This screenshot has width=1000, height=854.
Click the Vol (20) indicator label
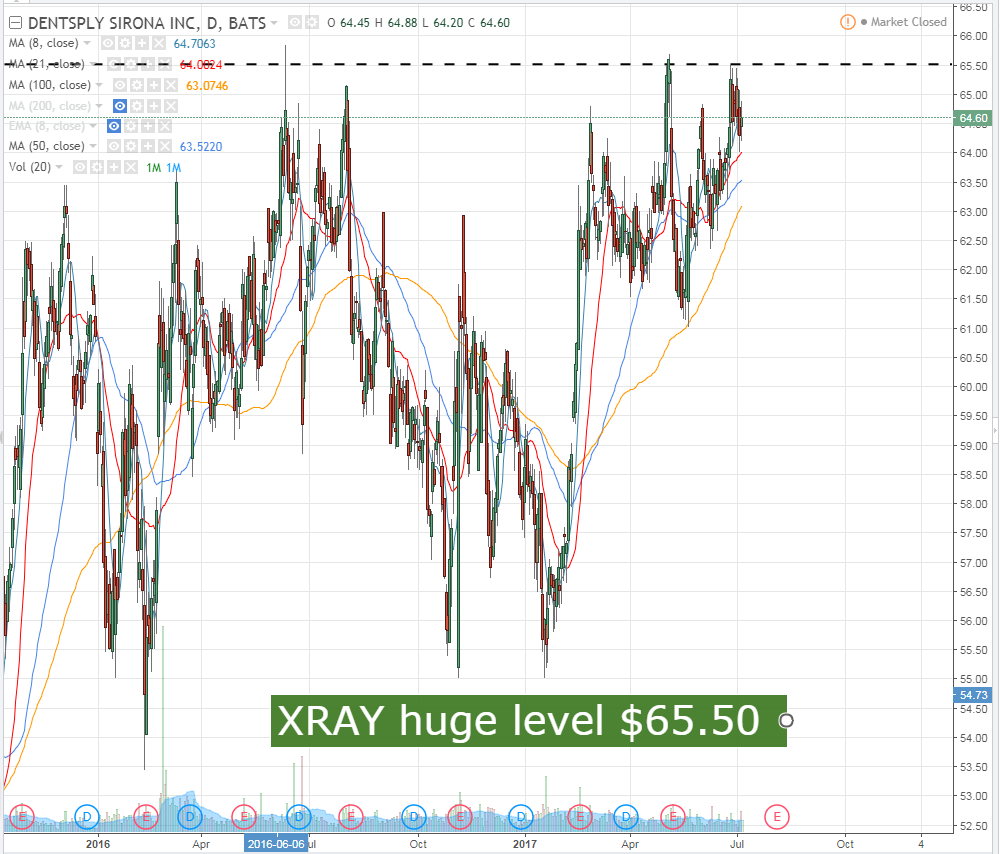tap(30, 167)
